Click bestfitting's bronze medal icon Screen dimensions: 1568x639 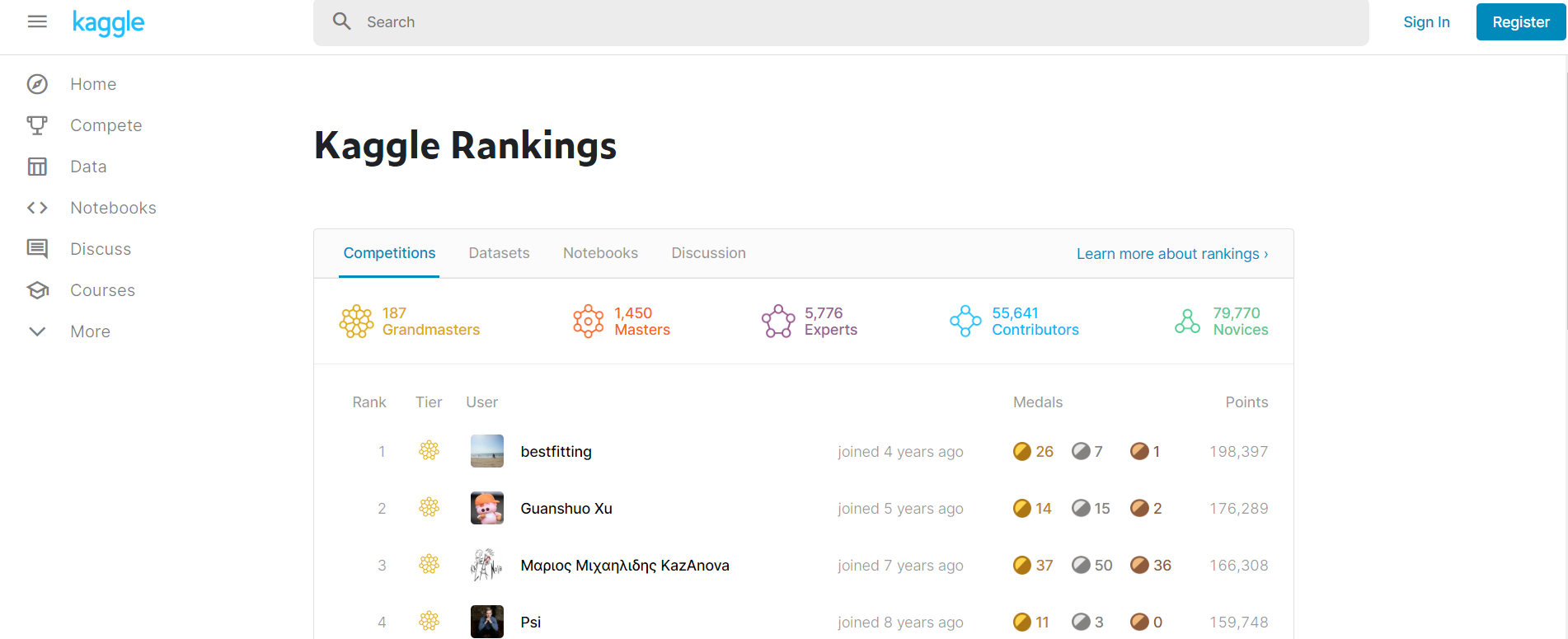1139,451
